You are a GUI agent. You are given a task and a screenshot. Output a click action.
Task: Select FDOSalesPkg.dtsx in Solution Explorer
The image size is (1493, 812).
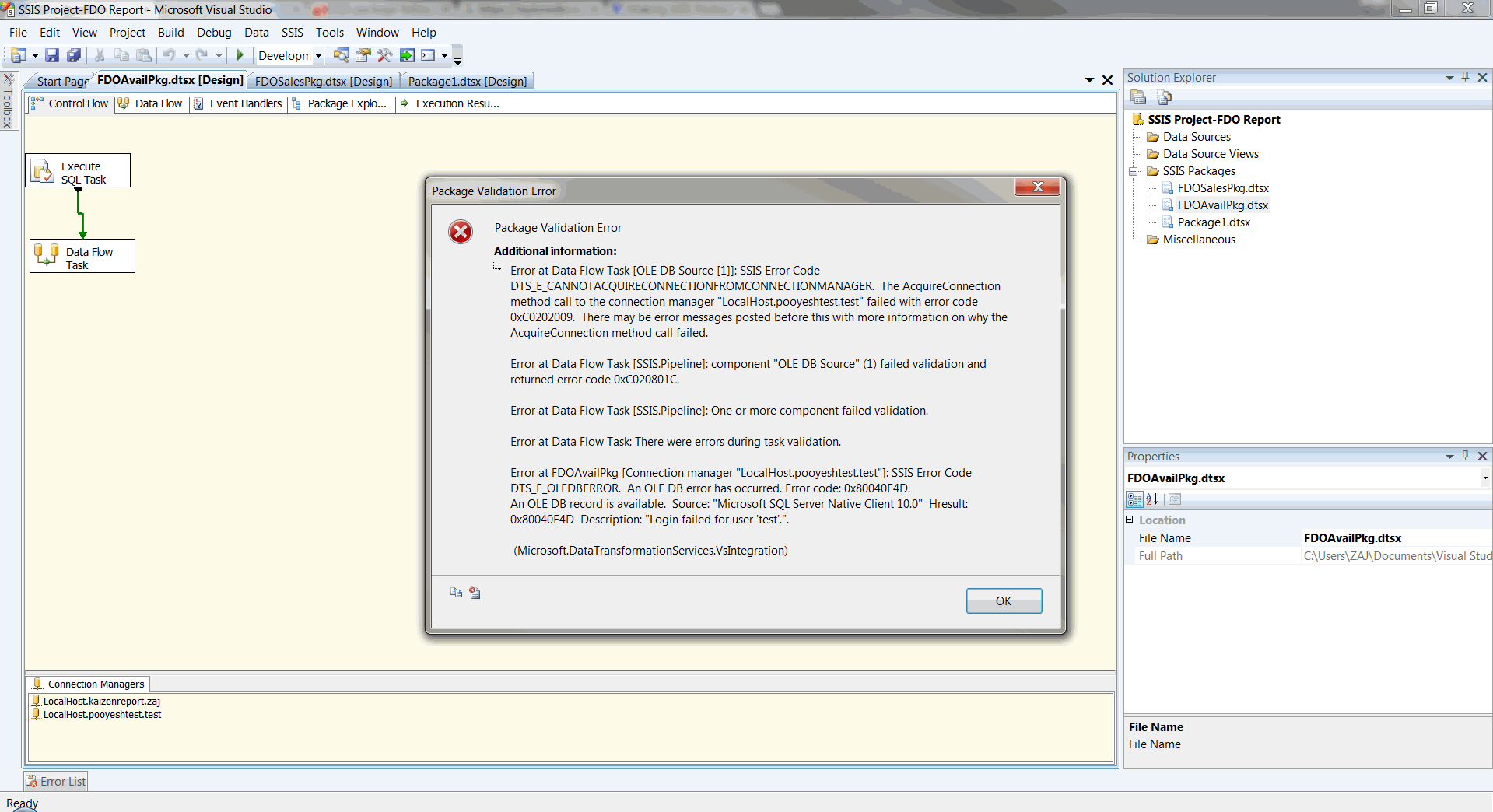[x=1222, y=187]
